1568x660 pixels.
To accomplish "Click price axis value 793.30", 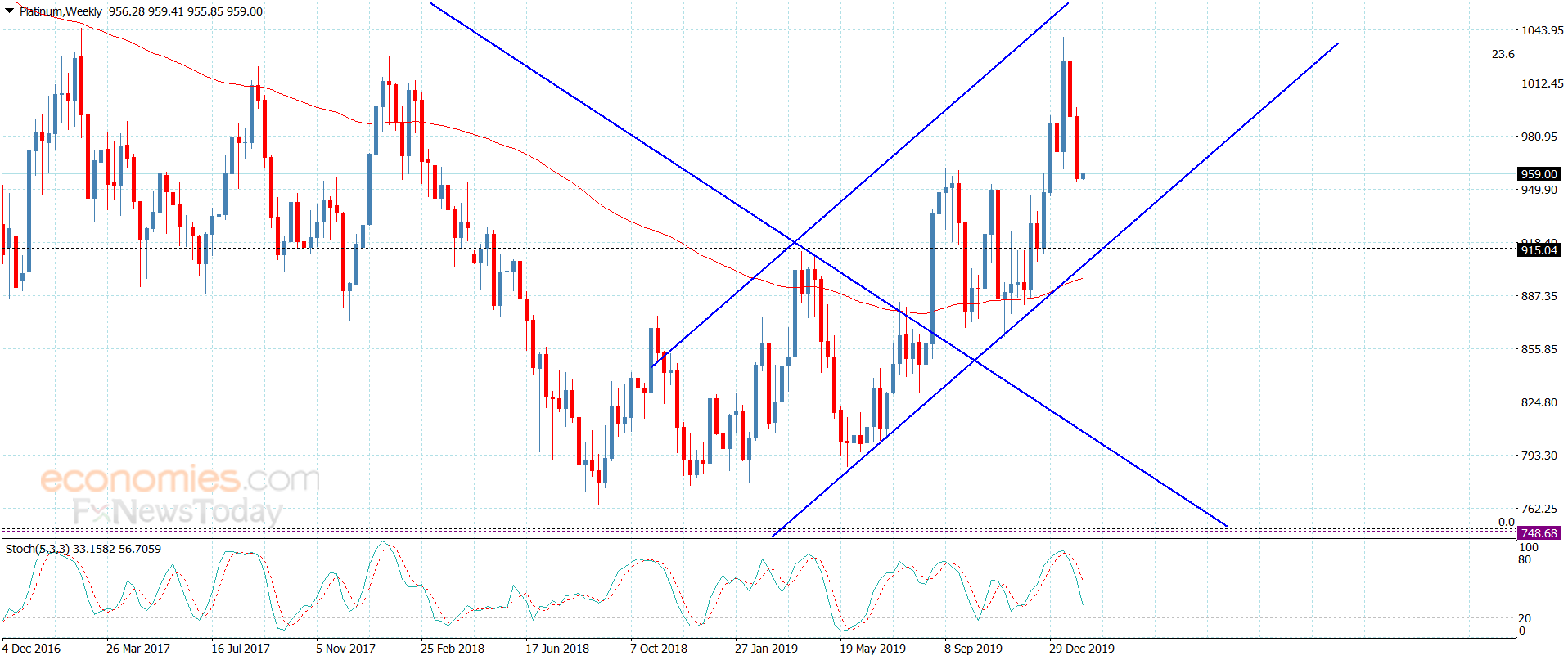I will coord(1539,456).
